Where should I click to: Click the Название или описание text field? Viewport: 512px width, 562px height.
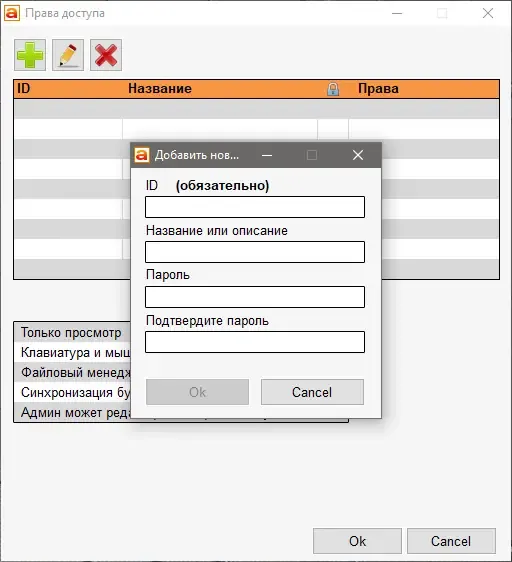point(255,252)
